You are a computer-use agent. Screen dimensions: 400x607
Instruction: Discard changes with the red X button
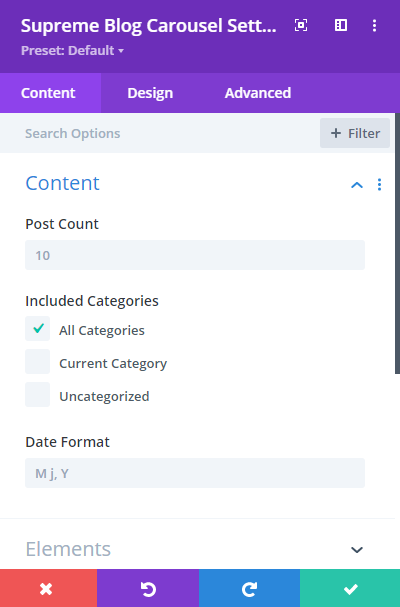(x=48, y=588)
